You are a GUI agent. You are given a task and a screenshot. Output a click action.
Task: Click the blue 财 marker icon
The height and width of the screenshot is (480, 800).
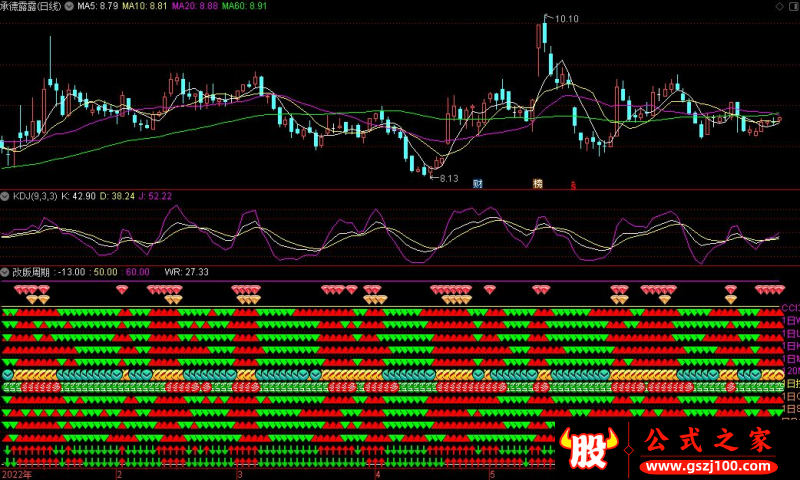(x=478, y=184)
